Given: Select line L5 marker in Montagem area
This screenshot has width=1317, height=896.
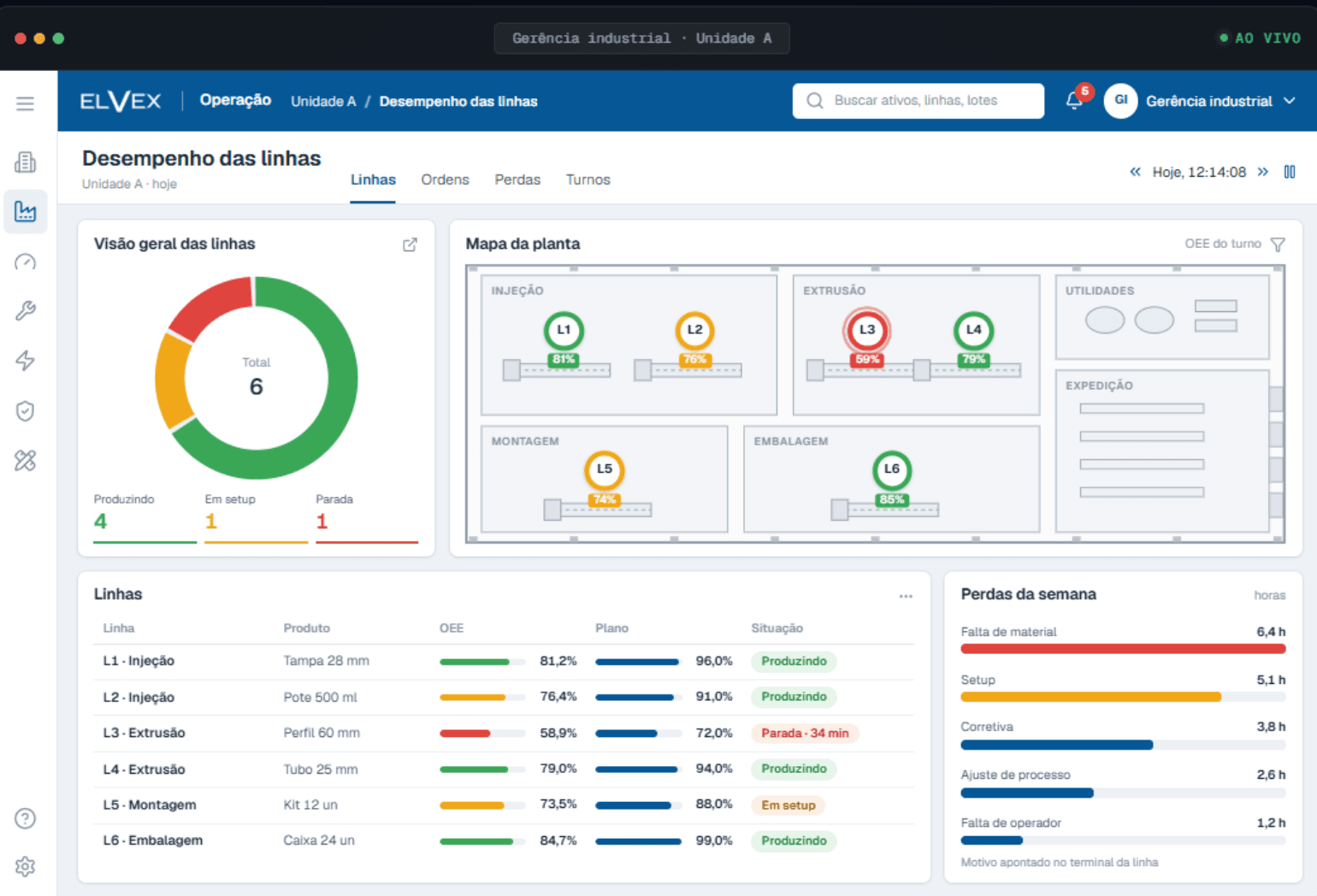Looking at the screenshot, I should (605, 469).
